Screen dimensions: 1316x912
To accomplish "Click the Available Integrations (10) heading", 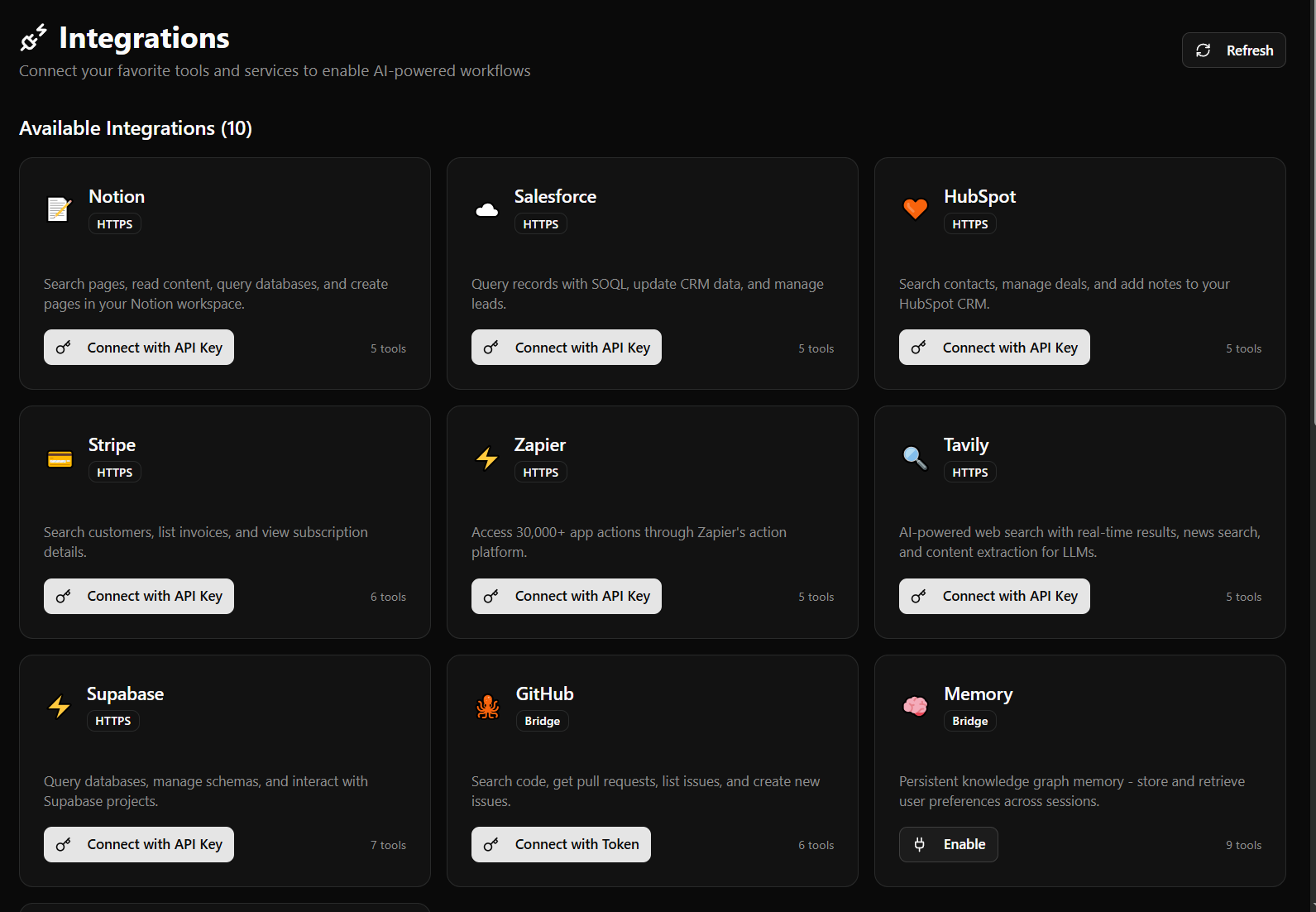I will point(136,128).
